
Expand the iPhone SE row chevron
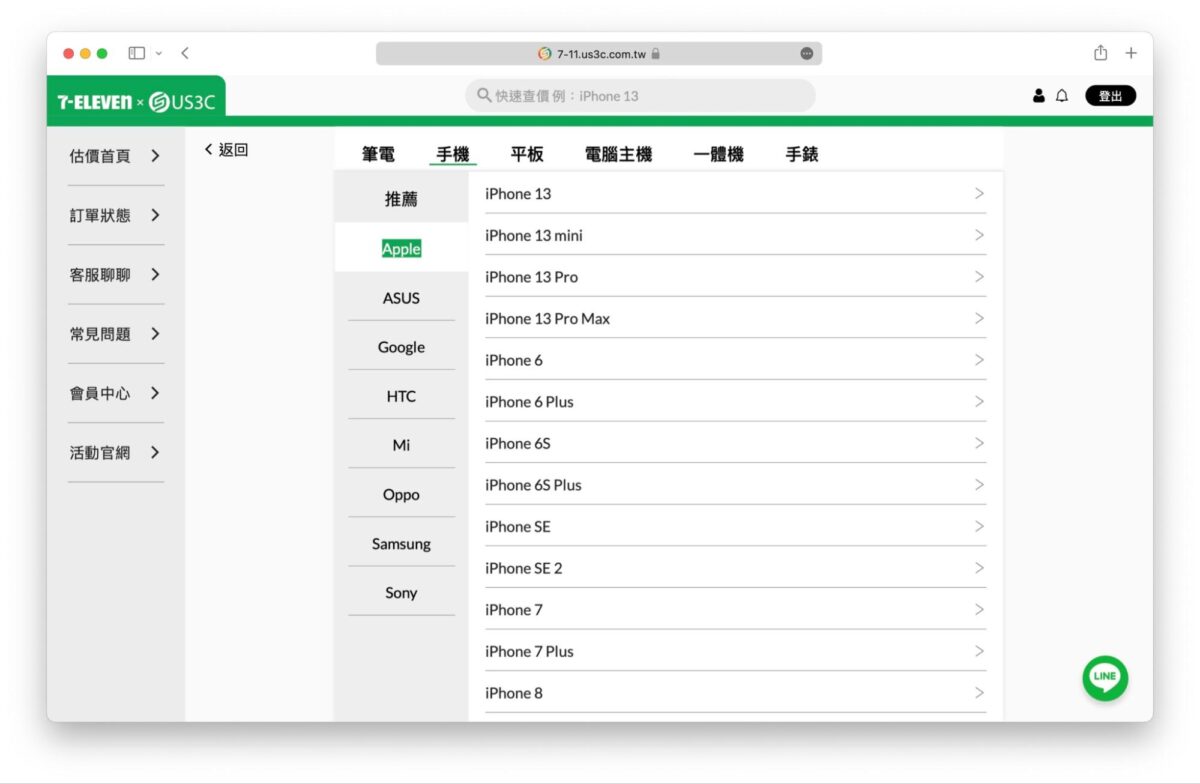click(x=979, y=526)
